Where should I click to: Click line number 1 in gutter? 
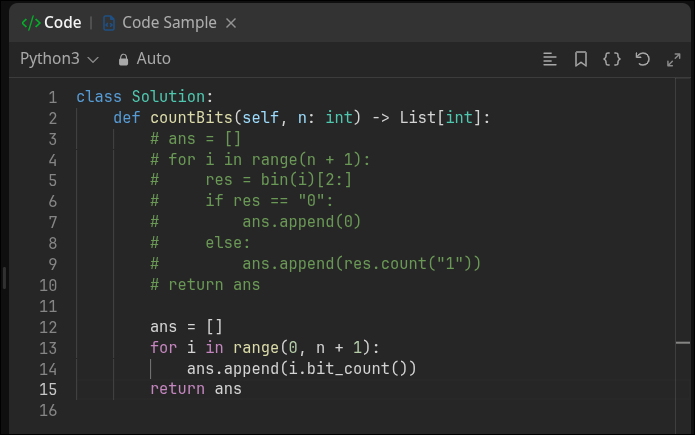tap(53, 97)
